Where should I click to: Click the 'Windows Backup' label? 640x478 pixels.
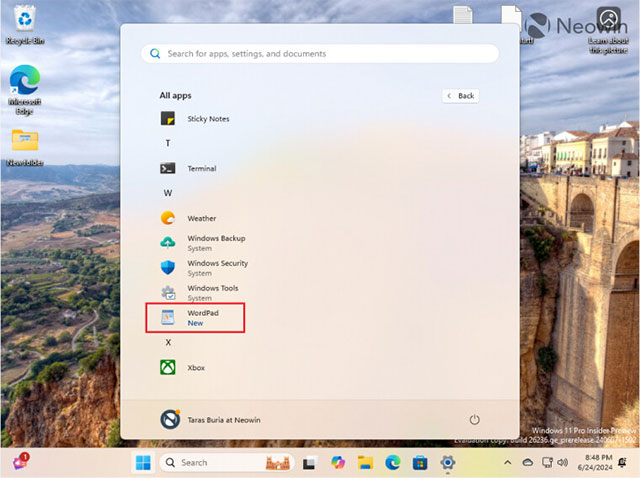click(x=216, y=238)
